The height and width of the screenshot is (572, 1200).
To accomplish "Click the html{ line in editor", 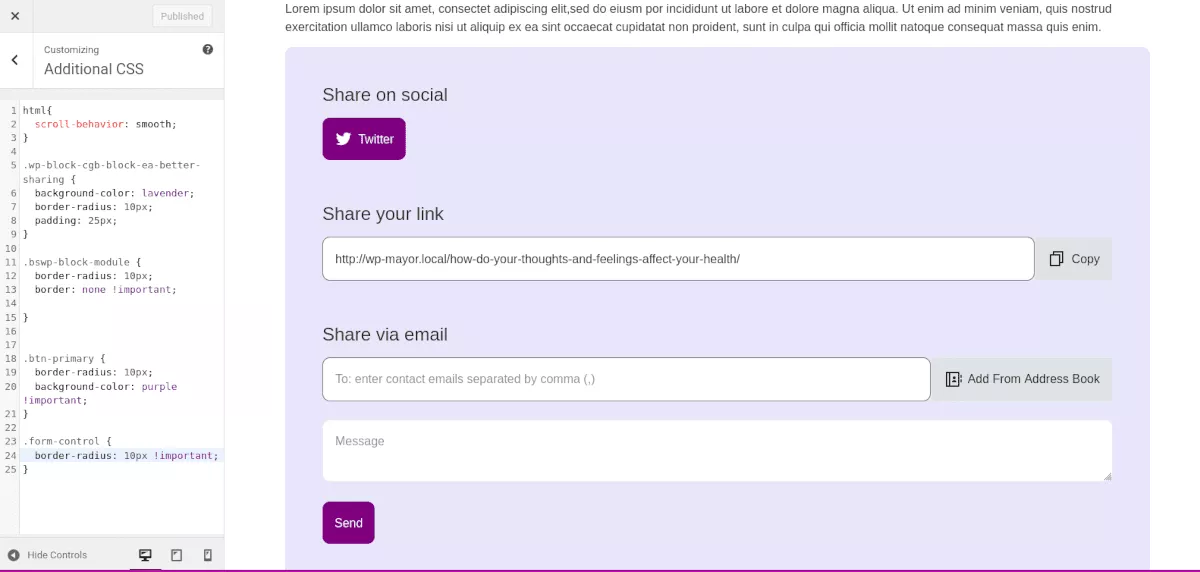I will [37, 110].
